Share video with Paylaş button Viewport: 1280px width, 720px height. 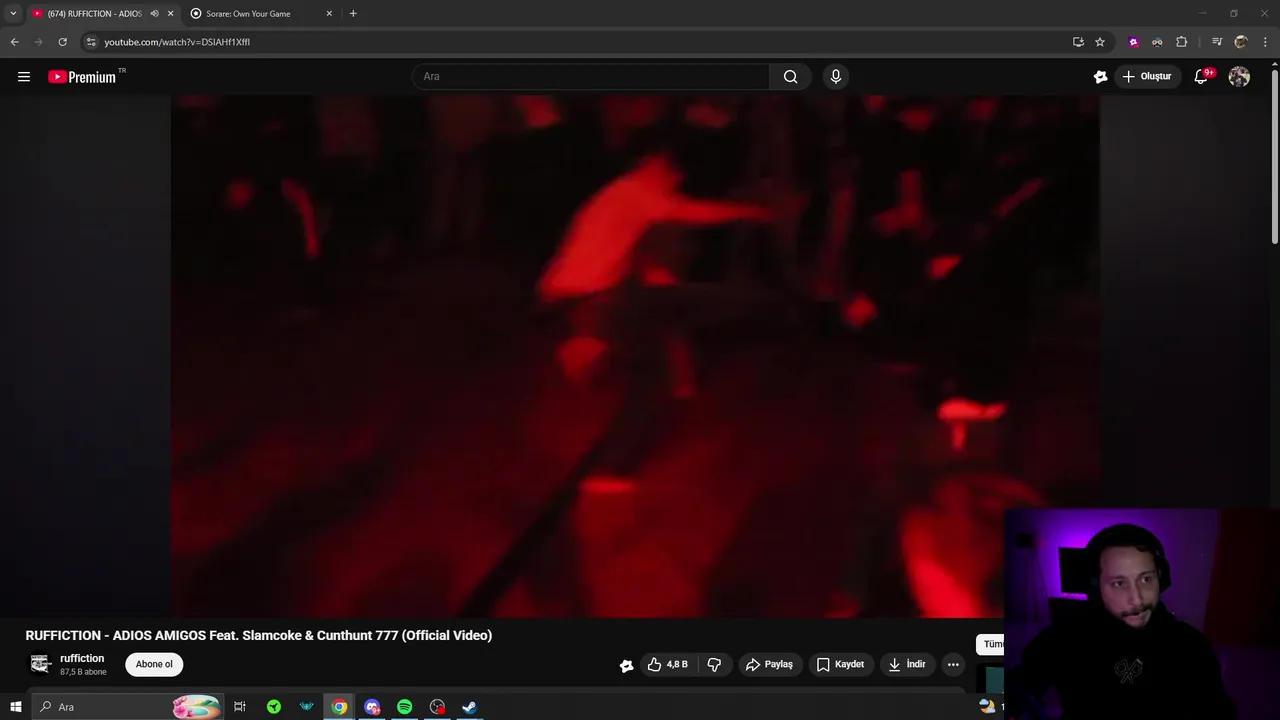[769, 664]
